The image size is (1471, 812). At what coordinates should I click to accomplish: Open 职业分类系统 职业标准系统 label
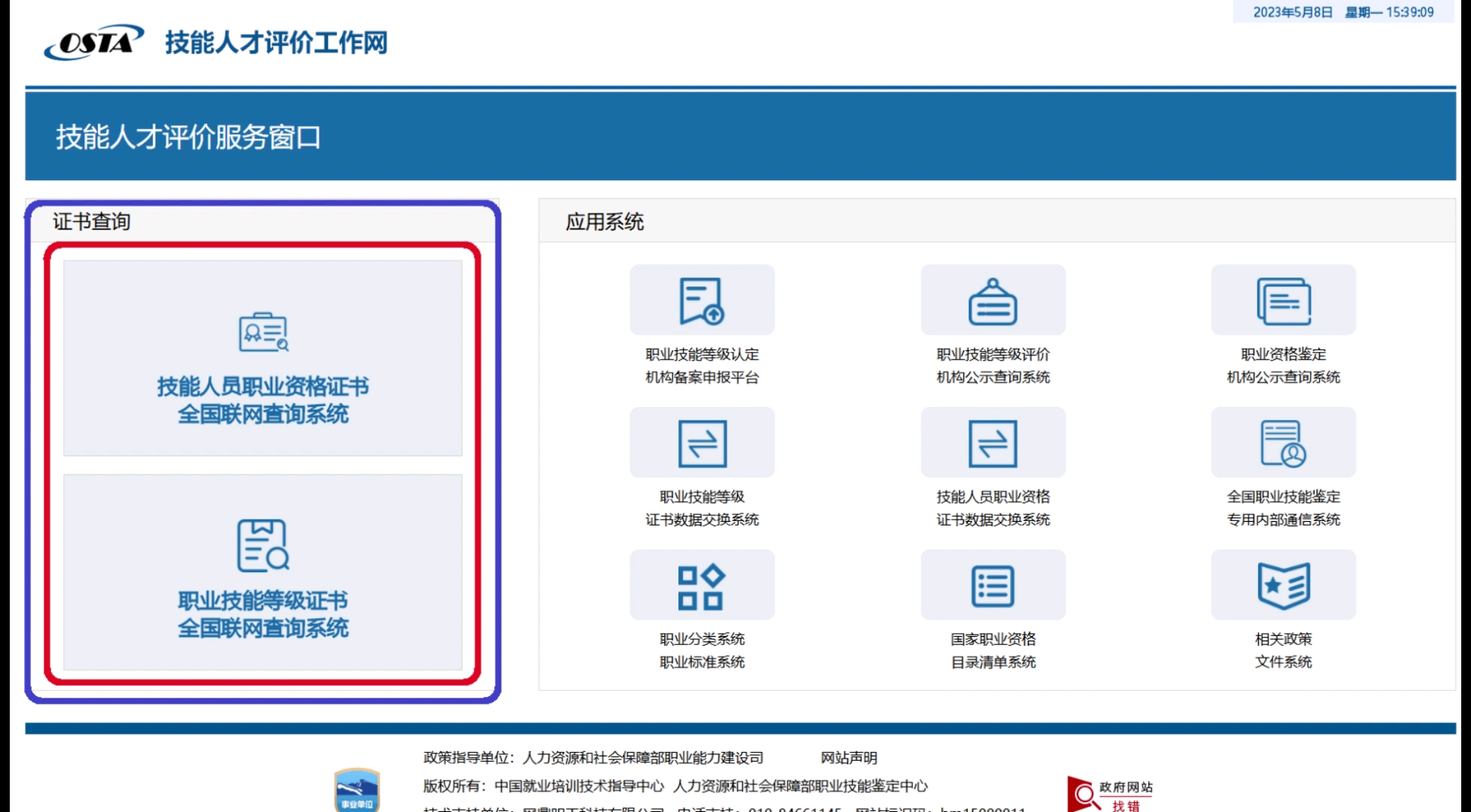pos(702,650)
